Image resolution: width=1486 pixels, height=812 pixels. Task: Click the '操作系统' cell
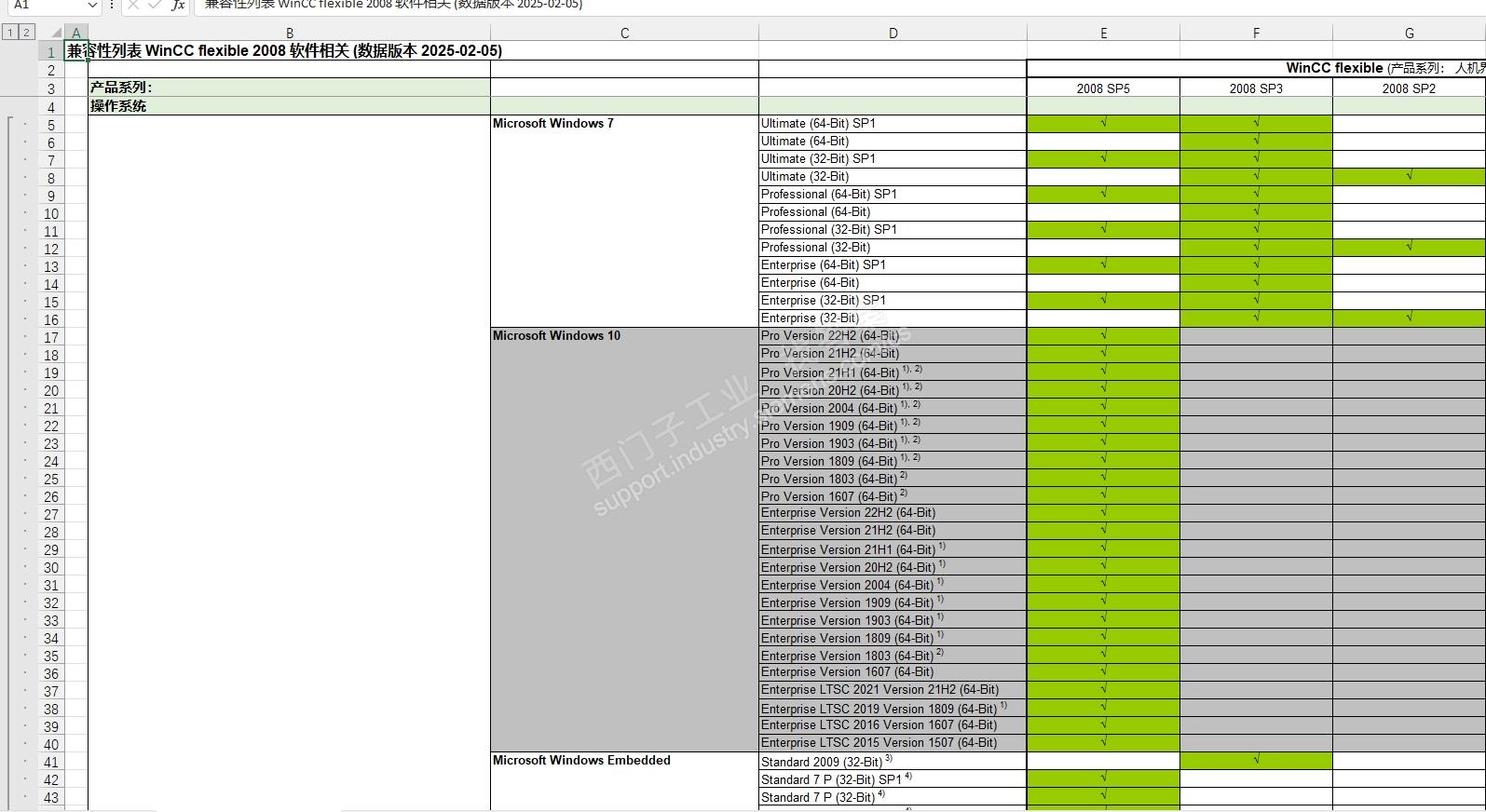point(289,106)
